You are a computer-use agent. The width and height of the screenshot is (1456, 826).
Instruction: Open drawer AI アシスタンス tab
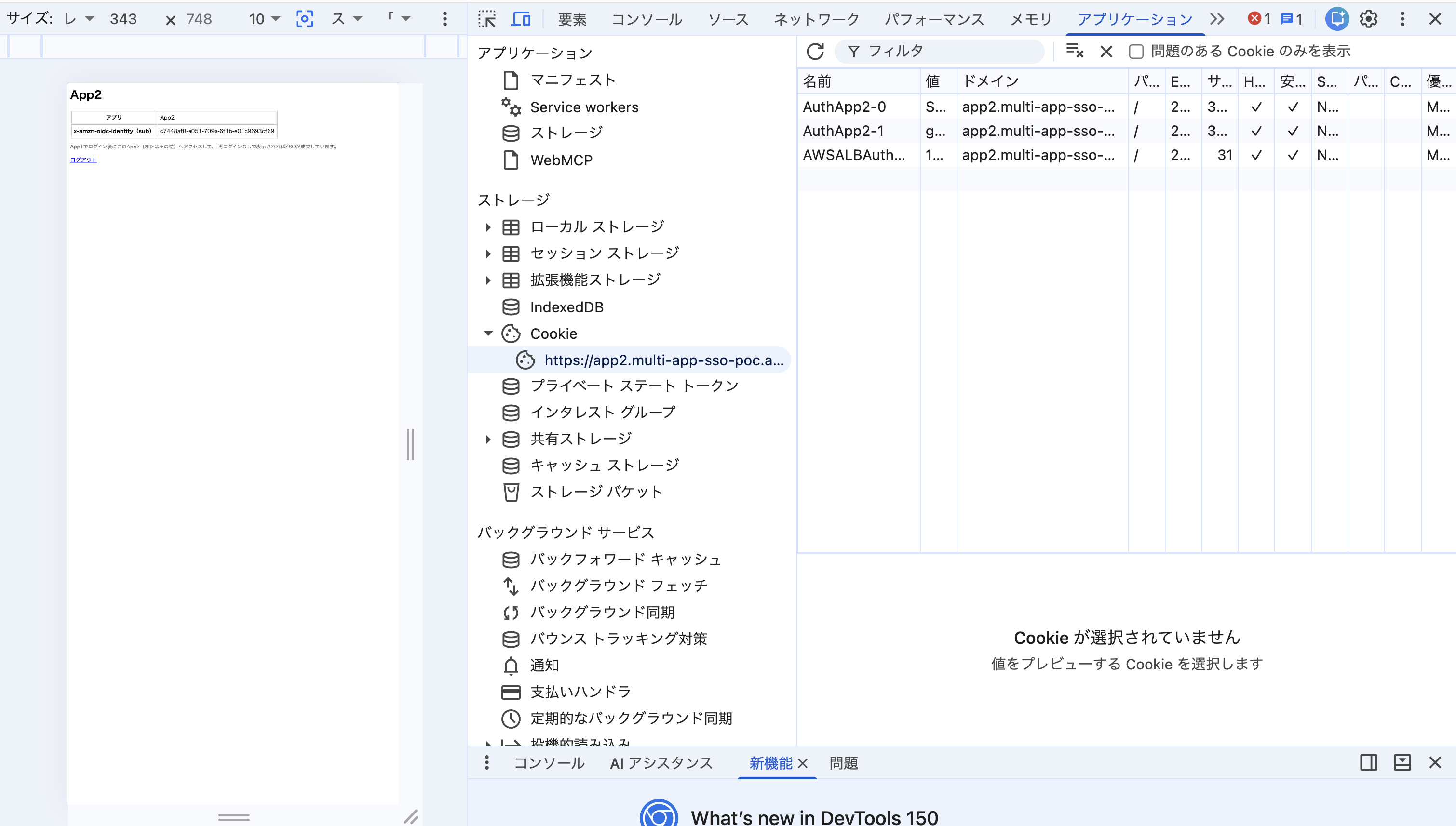pyautogui.click(x=661, y=764)
